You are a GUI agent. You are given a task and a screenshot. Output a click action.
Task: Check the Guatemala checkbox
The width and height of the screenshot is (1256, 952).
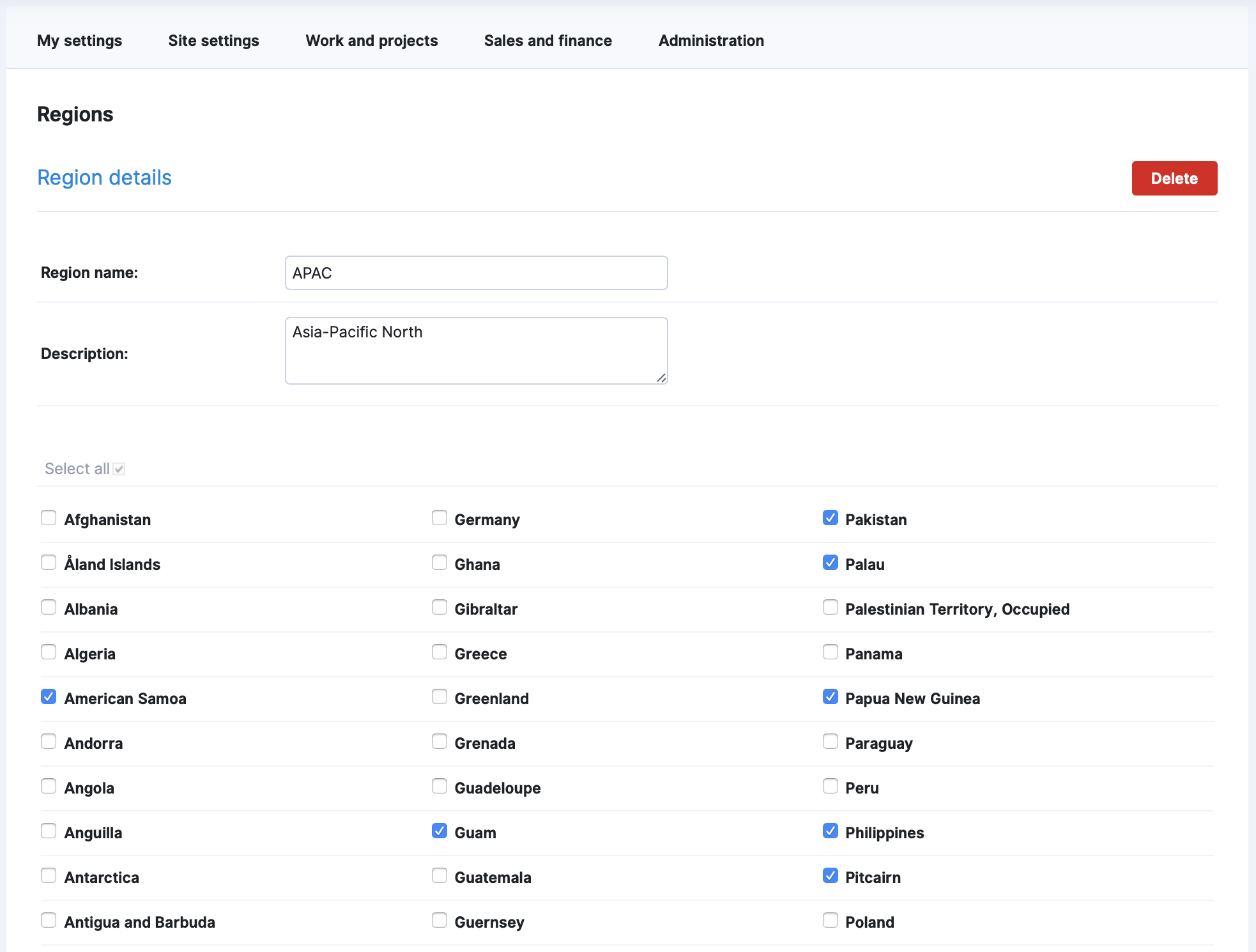pos(440,875)
